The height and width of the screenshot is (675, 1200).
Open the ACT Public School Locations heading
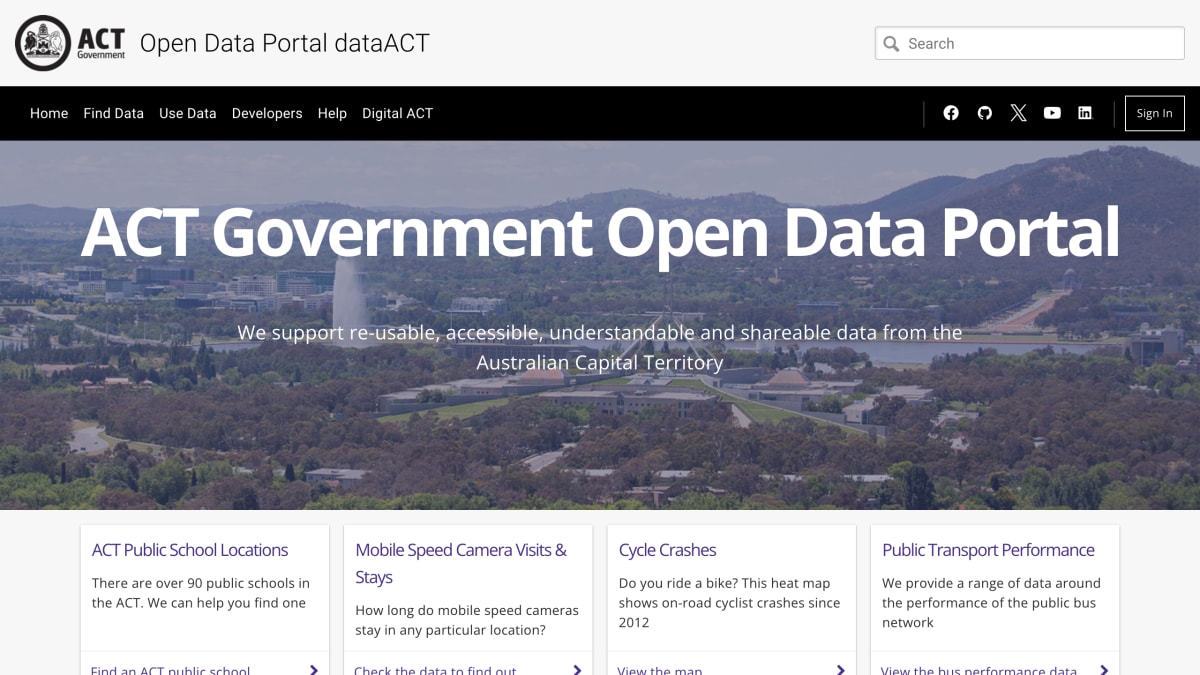coord(190,550)
